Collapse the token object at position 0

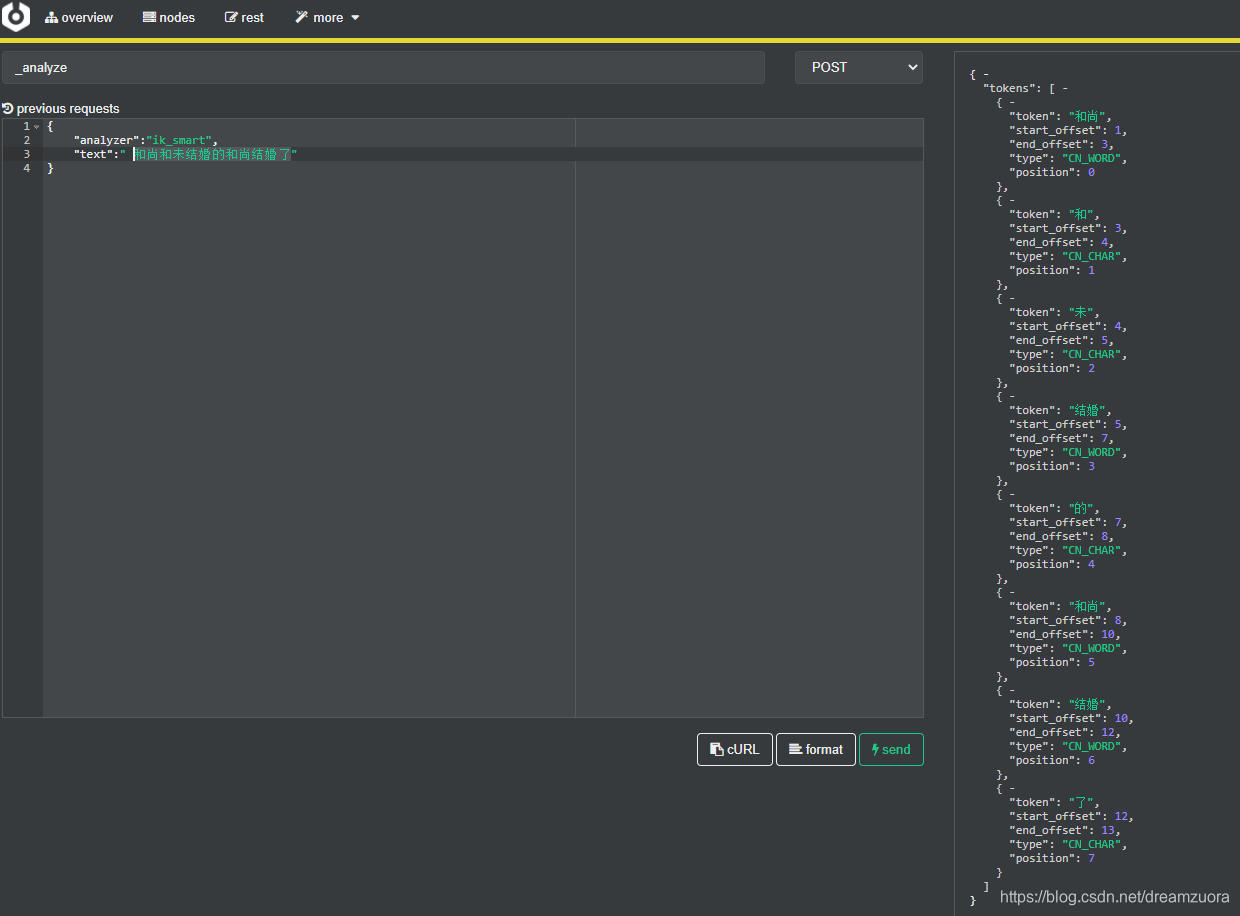[x=1013, y=102]
